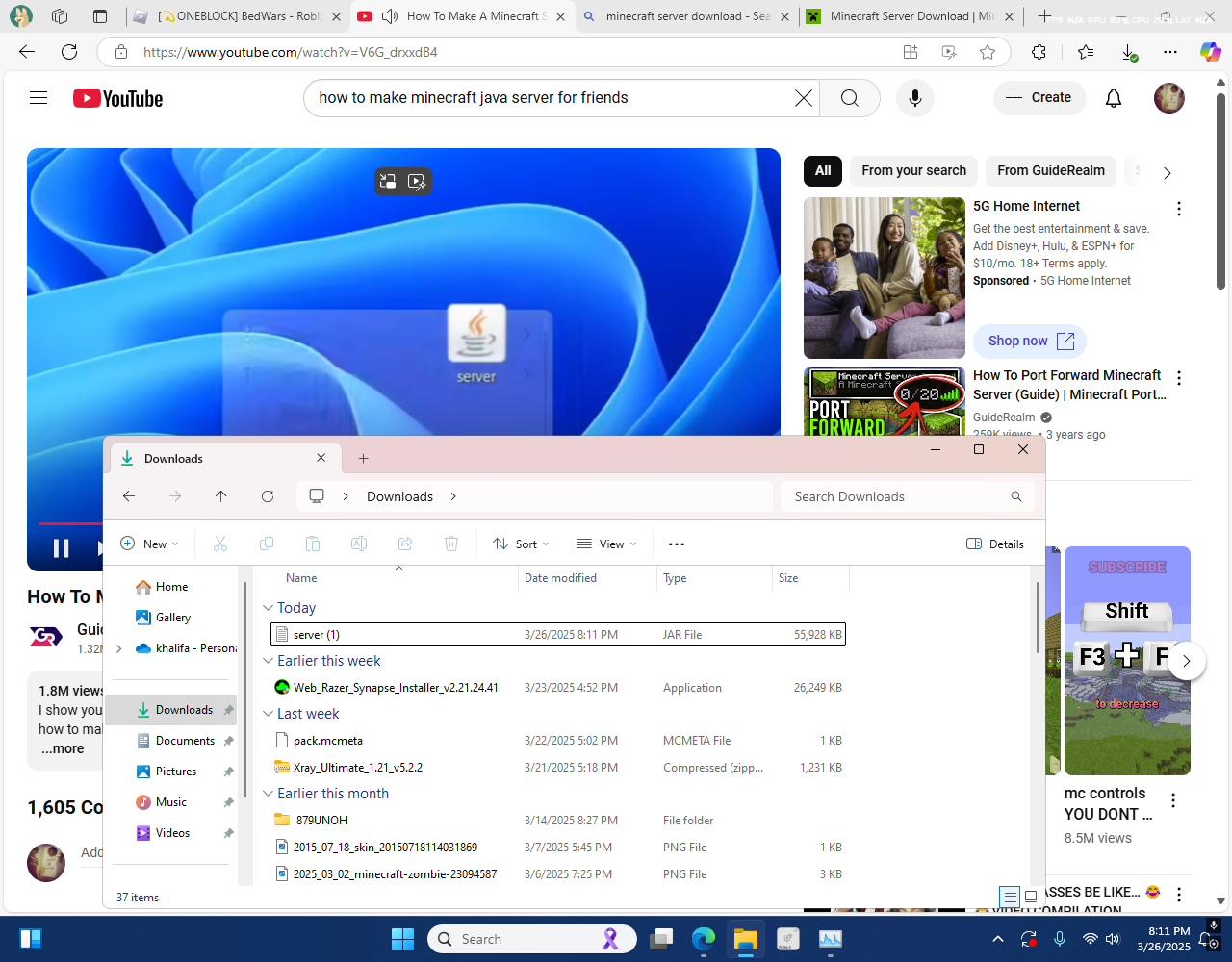Open Music in File Explorer sidebar

(171, 802)
